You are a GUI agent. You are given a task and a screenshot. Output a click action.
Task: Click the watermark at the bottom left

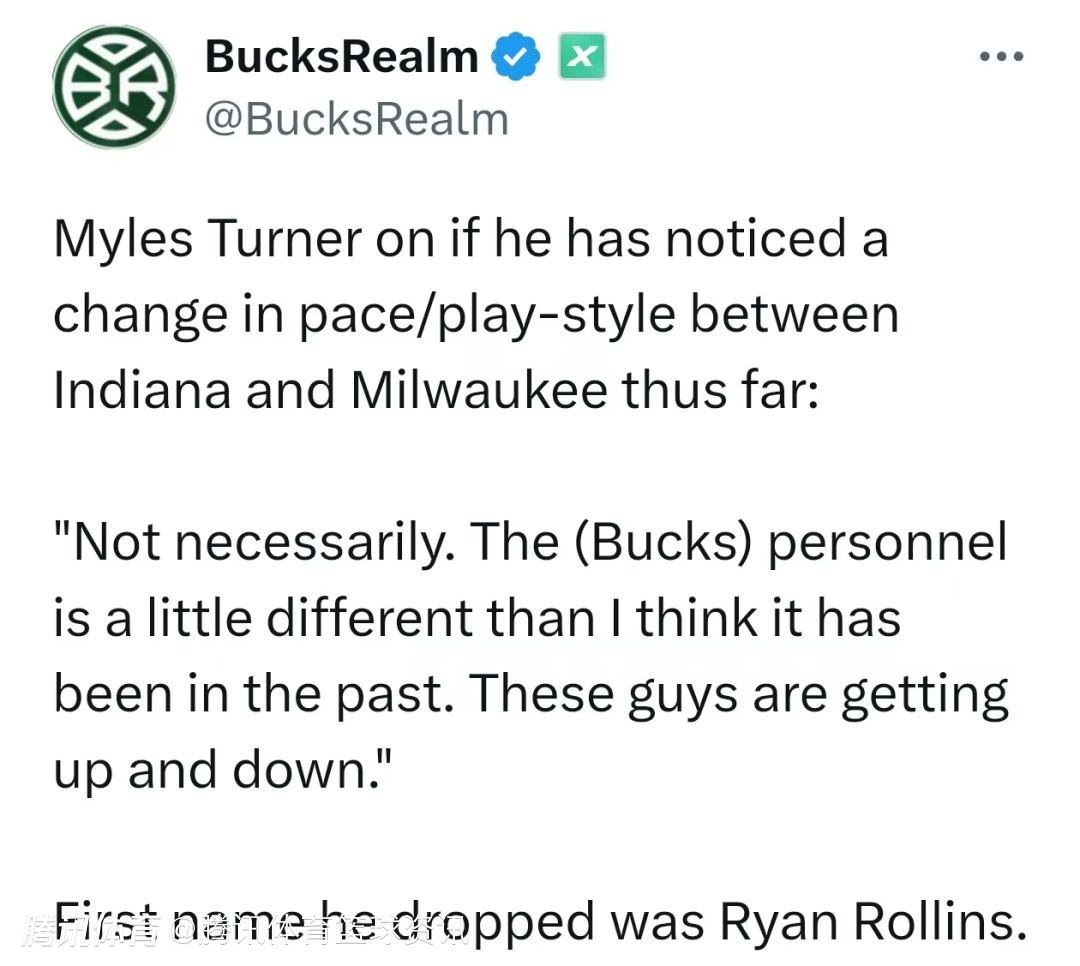pyautogui.click(x=245, y=934)
